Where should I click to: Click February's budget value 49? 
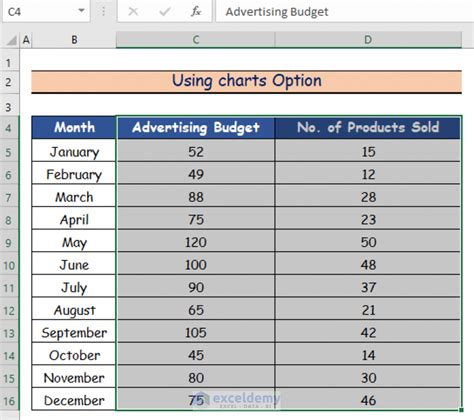tap(196, 174)
